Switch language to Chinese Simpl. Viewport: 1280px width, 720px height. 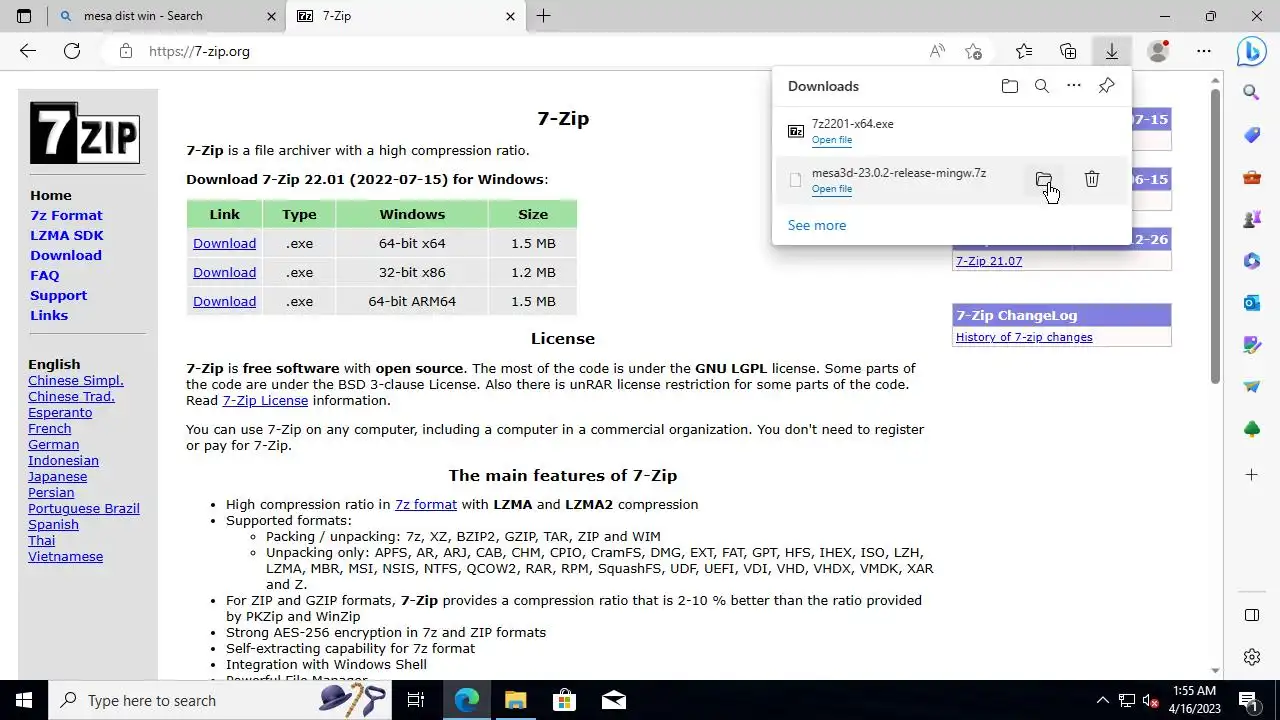[x=76, y=380]
